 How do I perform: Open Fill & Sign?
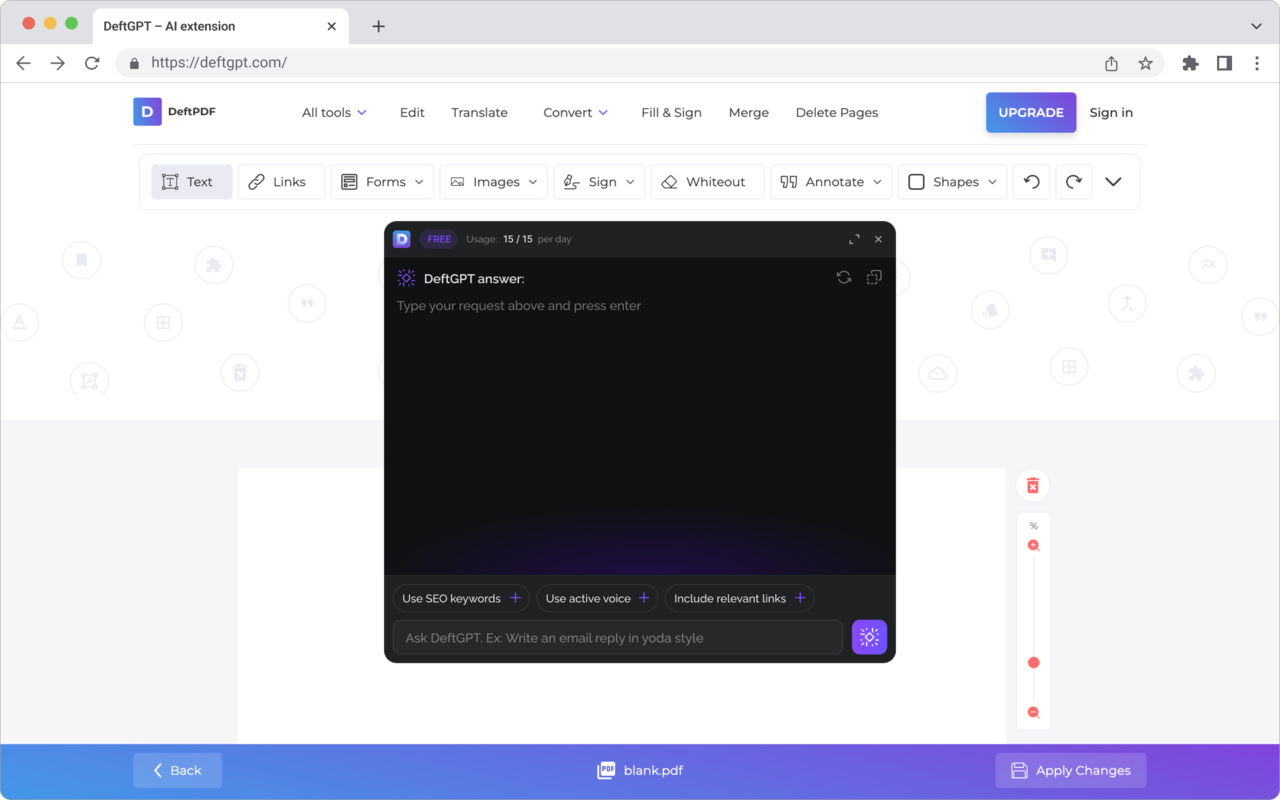(x=671, y=113)
